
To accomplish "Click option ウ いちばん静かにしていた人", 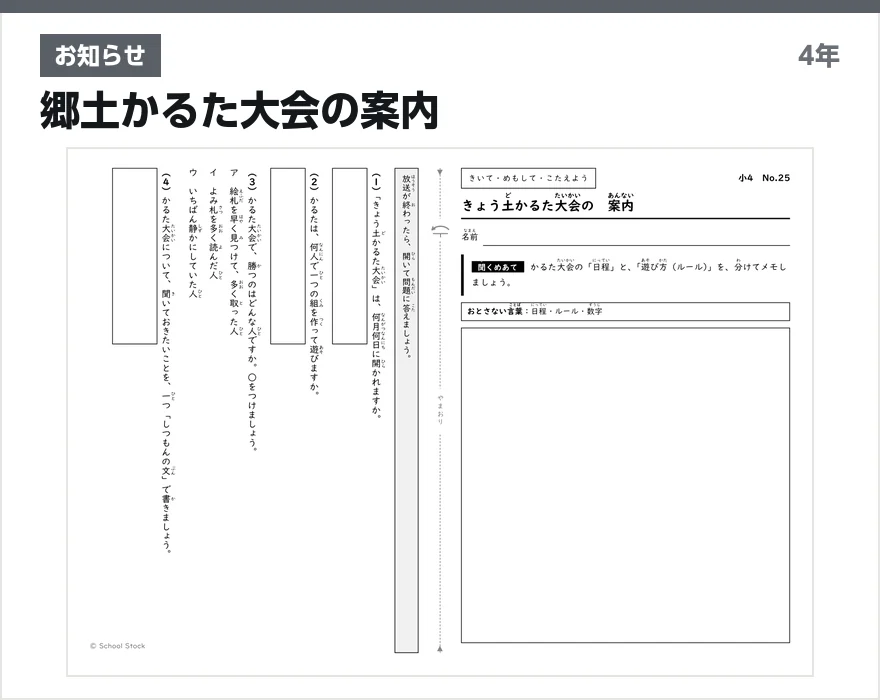I will (194, 234).
